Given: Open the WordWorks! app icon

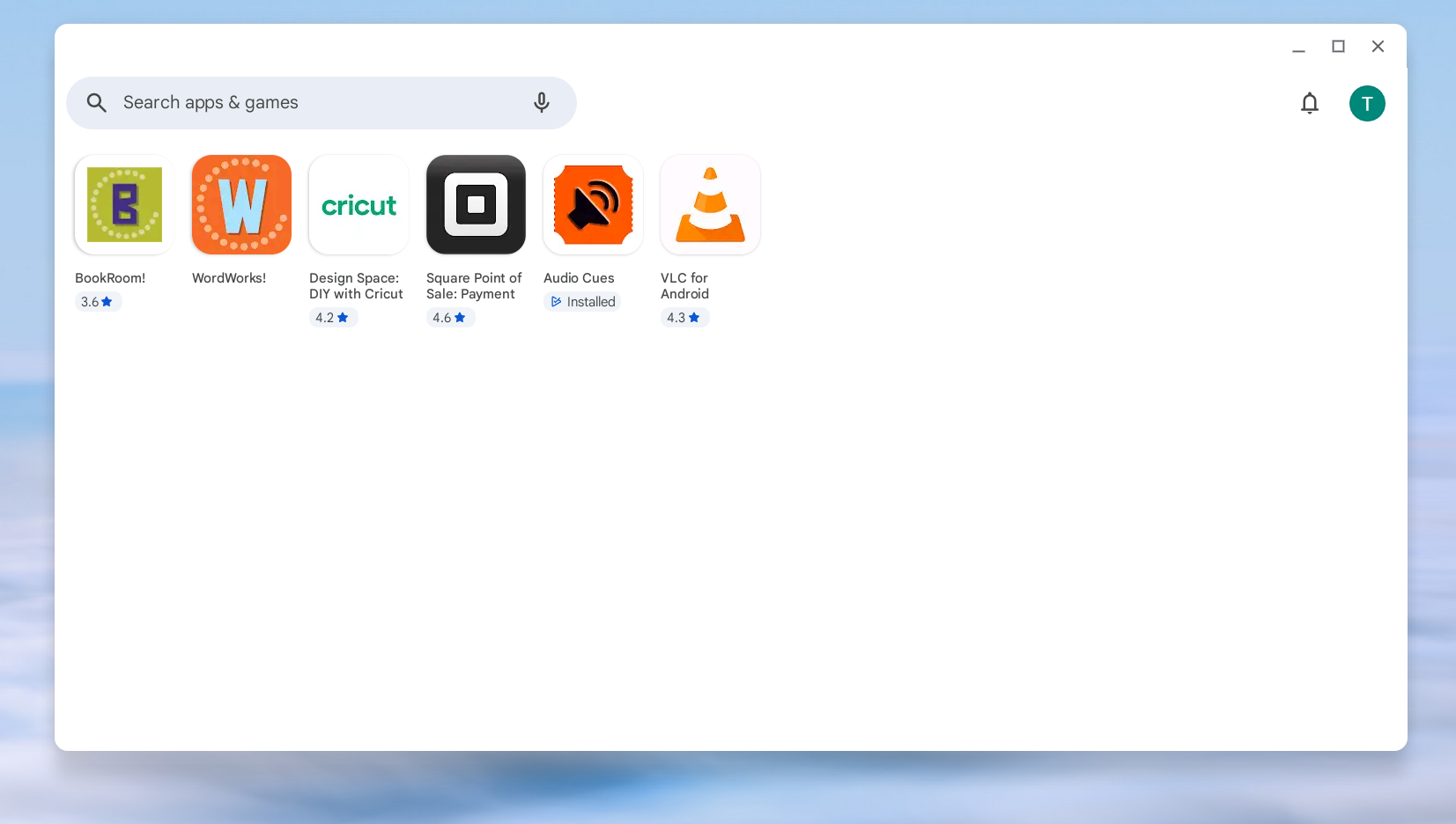Looking at the screenshot, I should point(241,205).
